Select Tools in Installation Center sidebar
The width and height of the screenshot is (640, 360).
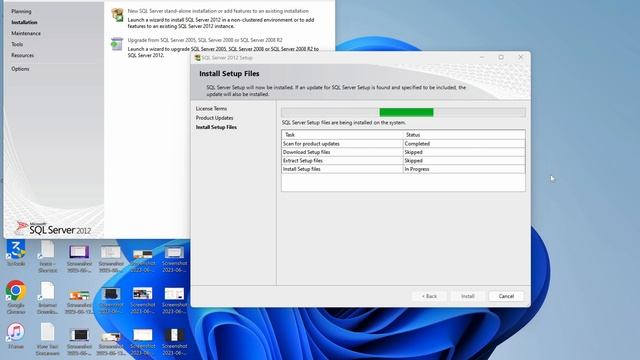click(17, 44)
